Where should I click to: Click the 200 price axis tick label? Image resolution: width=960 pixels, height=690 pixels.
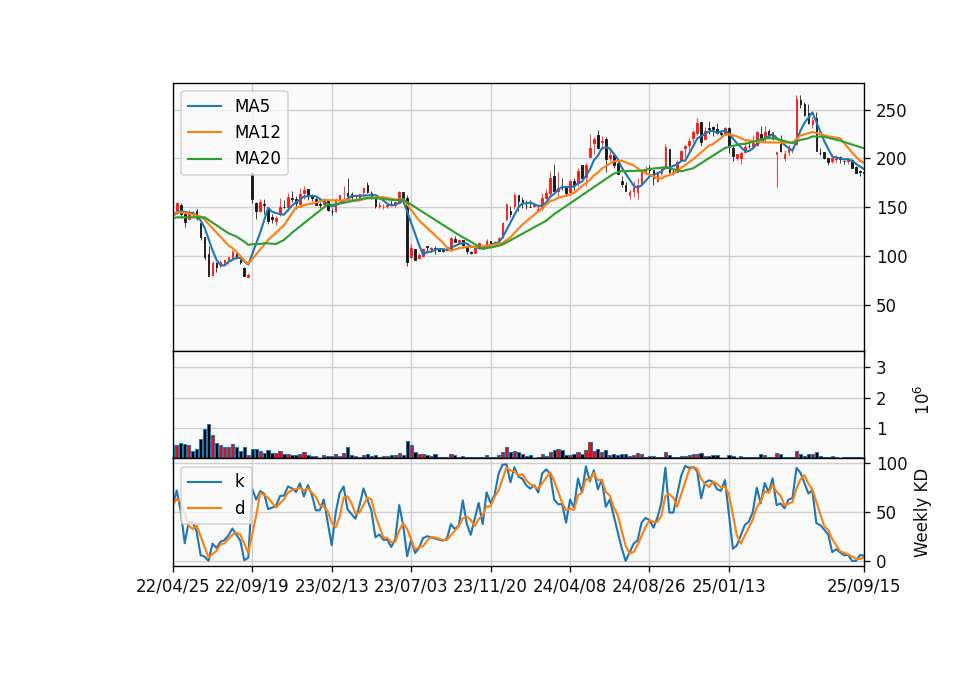(891, 159)
